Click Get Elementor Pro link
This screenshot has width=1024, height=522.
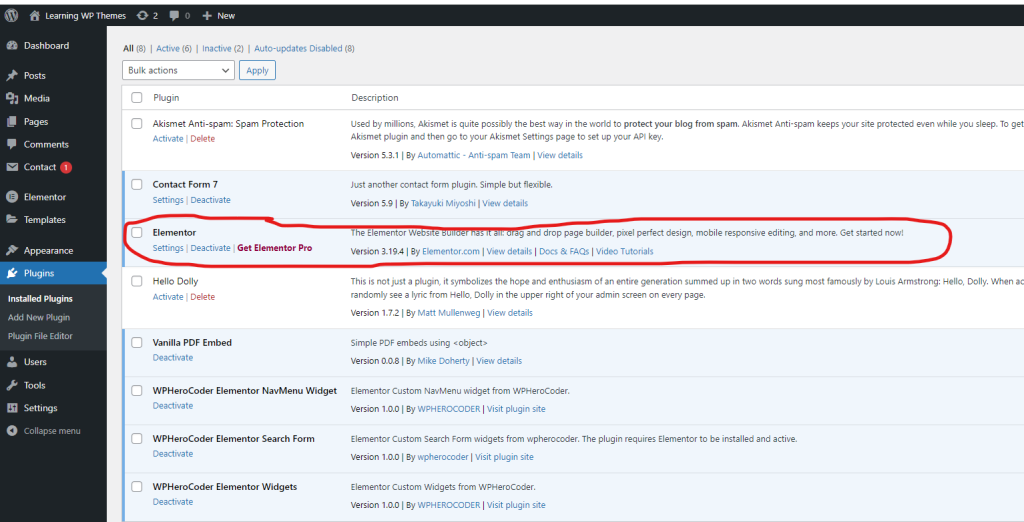[x=274, y=248]
